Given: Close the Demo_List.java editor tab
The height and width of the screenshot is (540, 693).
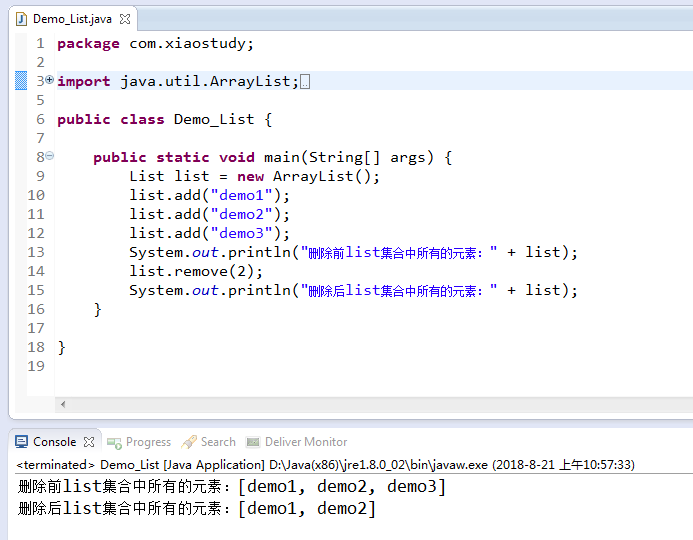Looking at the screenshot, I should [x=125, y=19].
